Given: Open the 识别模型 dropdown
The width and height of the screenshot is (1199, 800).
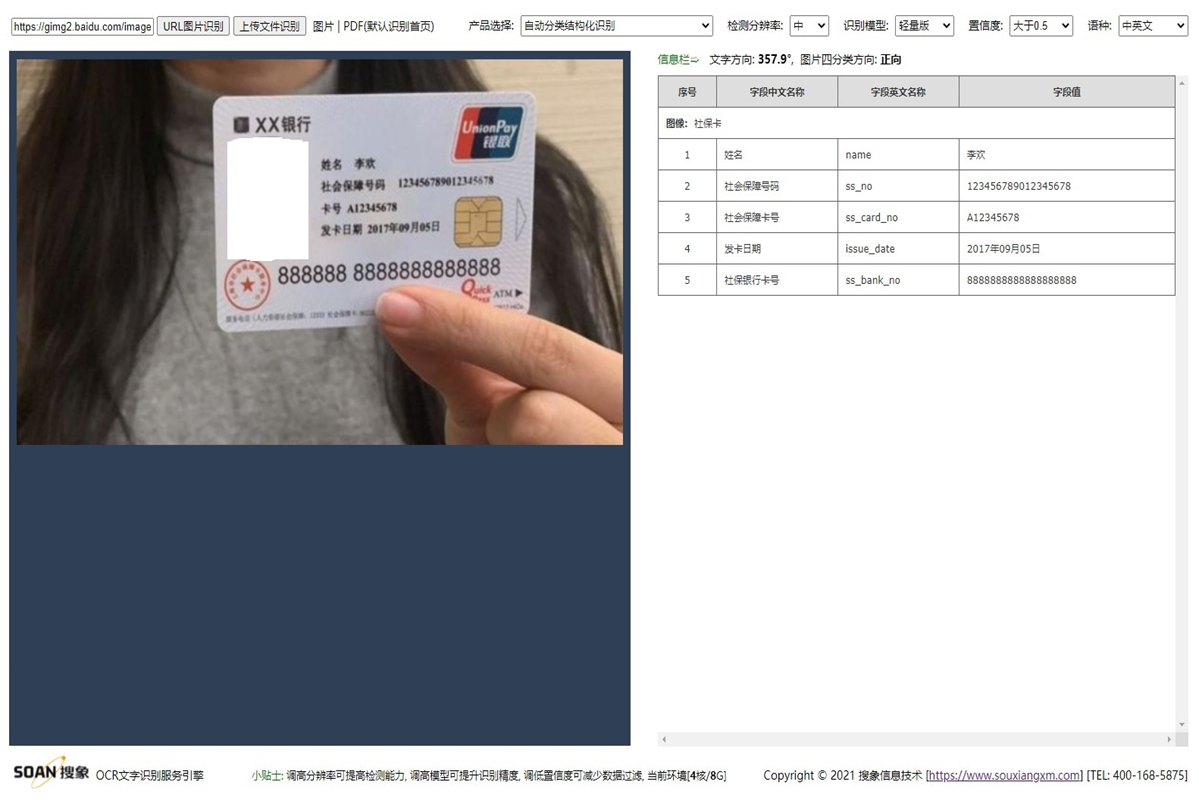Looking at the screenshot, I should coord(923,25).
